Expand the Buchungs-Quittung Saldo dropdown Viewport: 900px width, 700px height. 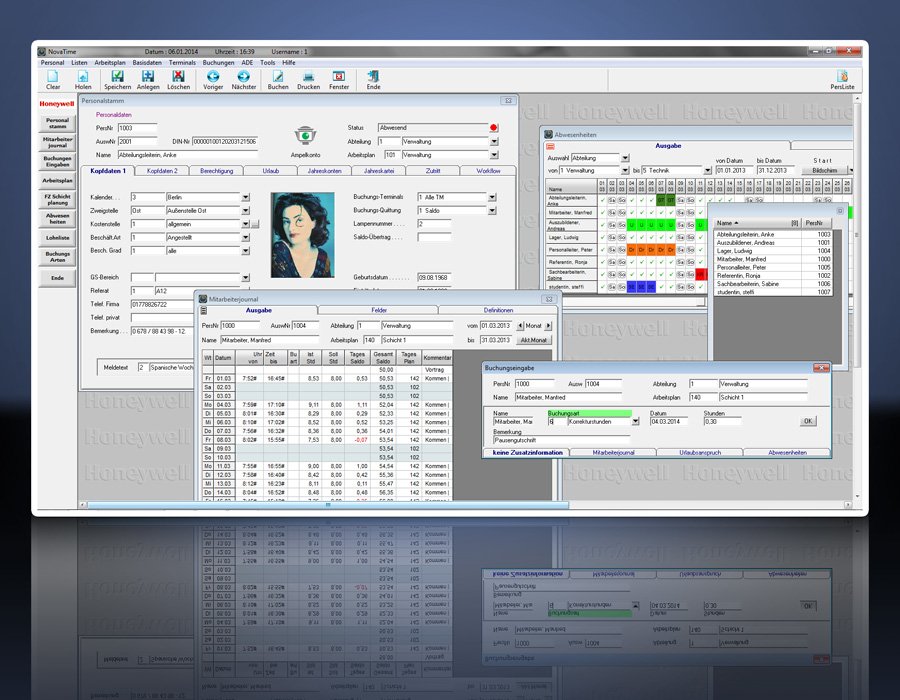[492, 211]
